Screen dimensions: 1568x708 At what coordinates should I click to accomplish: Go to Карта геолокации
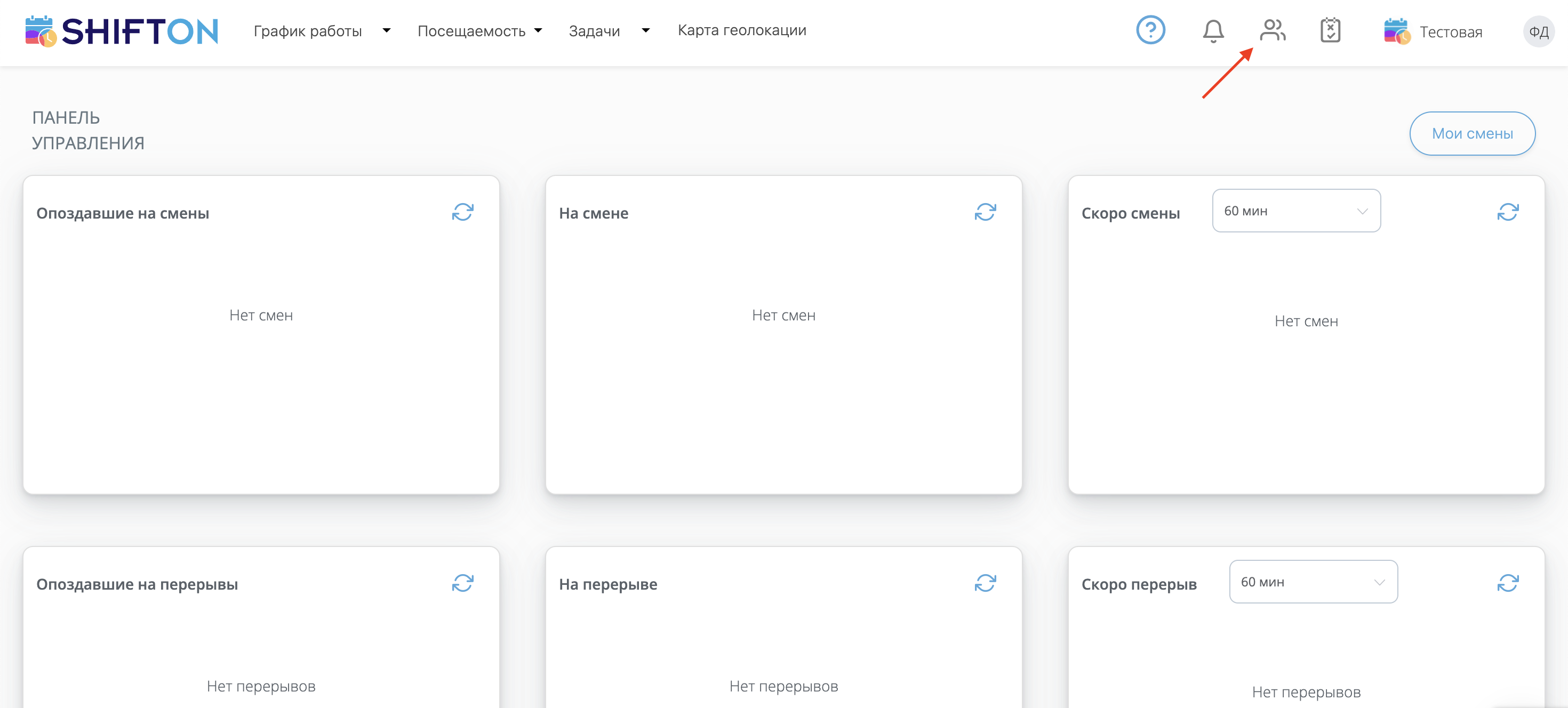742,30
